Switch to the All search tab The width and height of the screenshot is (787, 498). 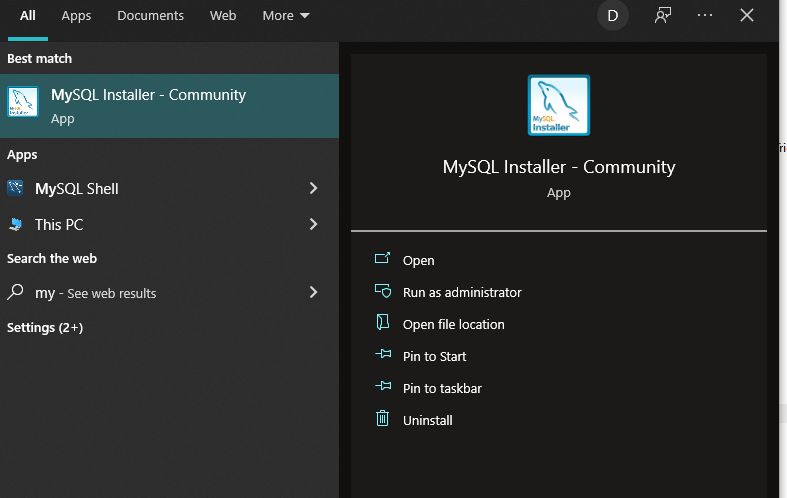pyautogui.click(x=28, y=16)
